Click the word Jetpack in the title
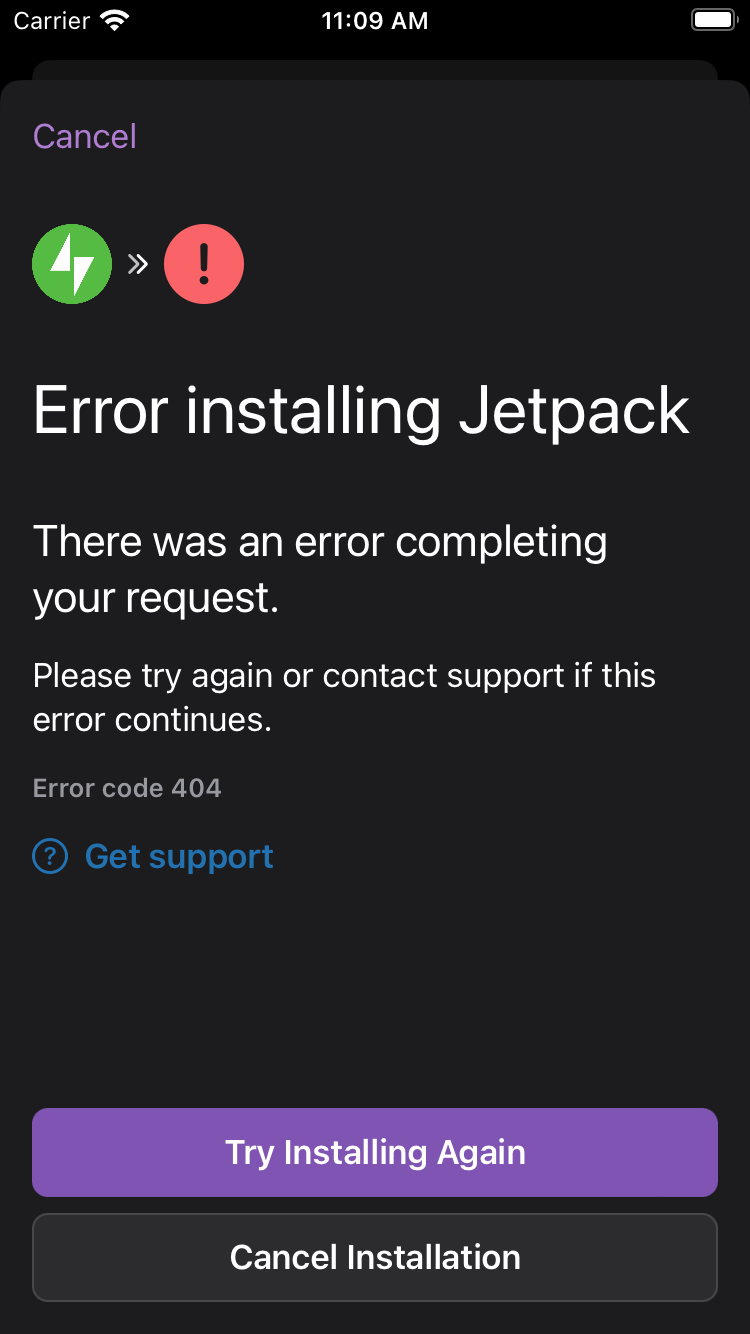Screen dimensions: 750x1334 coord(574,411)
